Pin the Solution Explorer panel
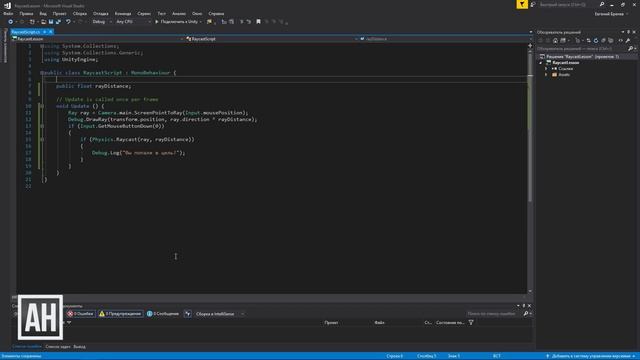 pyautogui.click(x=628, y=32)
